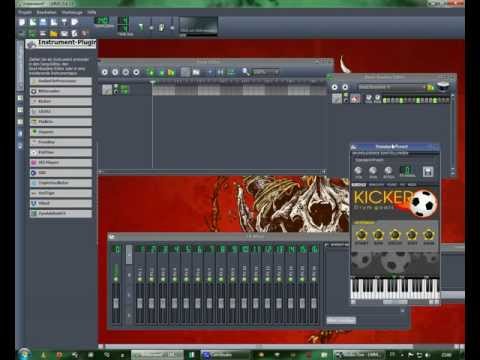Screen dimensions: 480x360
Task: Add an automation track in Song Editor
Action: [x=171, y=72]
